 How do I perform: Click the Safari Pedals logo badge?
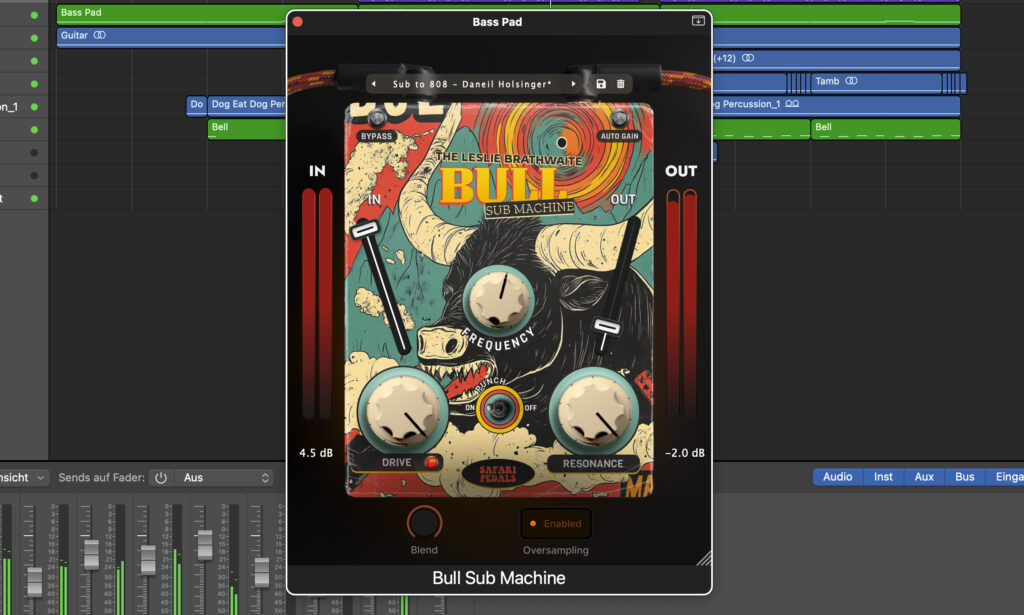click(498, 474)
